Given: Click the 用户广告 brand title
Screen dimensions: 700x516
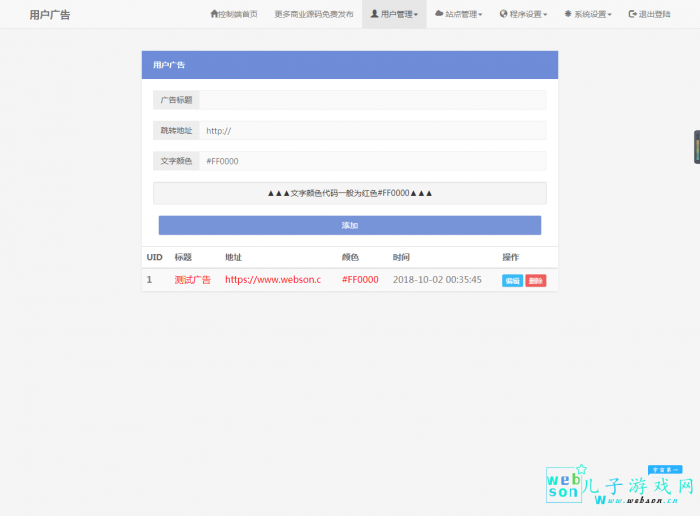Looking at the screenshot, I should (x=50, y=15).
